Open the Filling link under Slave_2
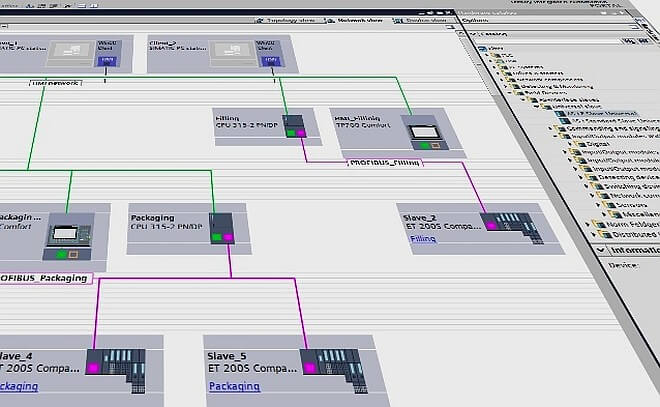This screenshot has width=660, height=407. pos(423,239)
